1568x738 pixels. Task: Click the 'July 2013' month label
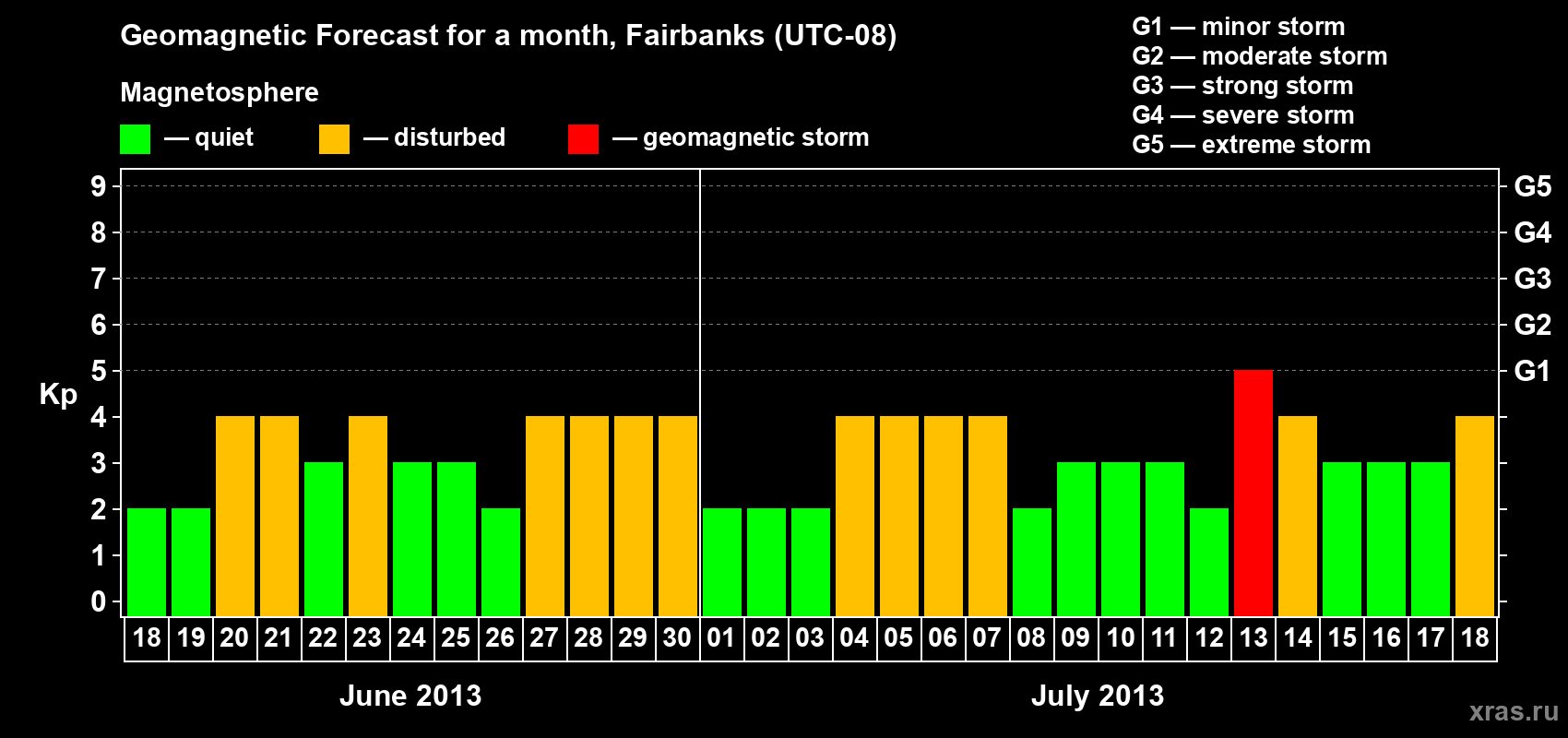pyautogui.click(x=1098, y=696)
